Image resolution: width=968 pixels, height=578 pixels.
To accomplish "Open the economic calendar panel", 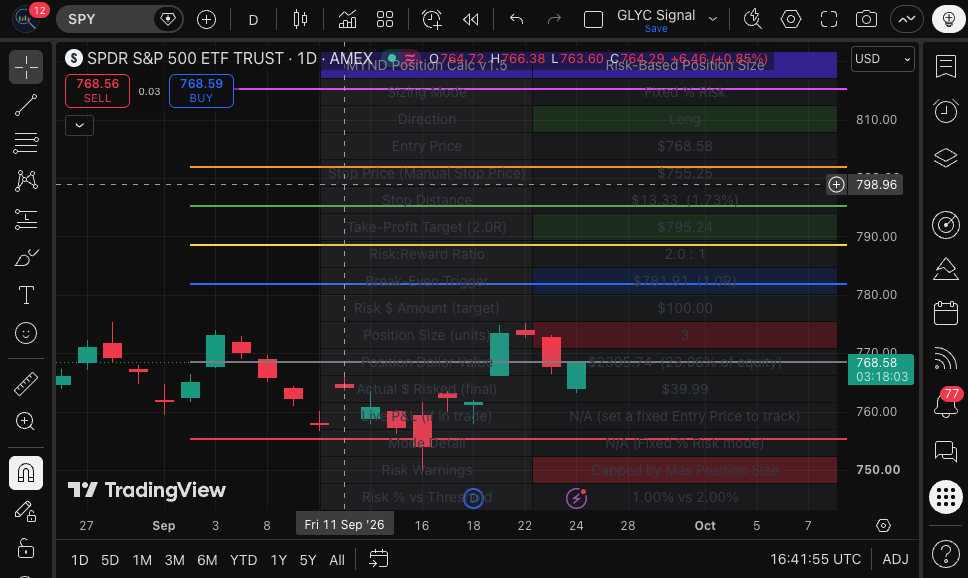I will pos(946,313).
